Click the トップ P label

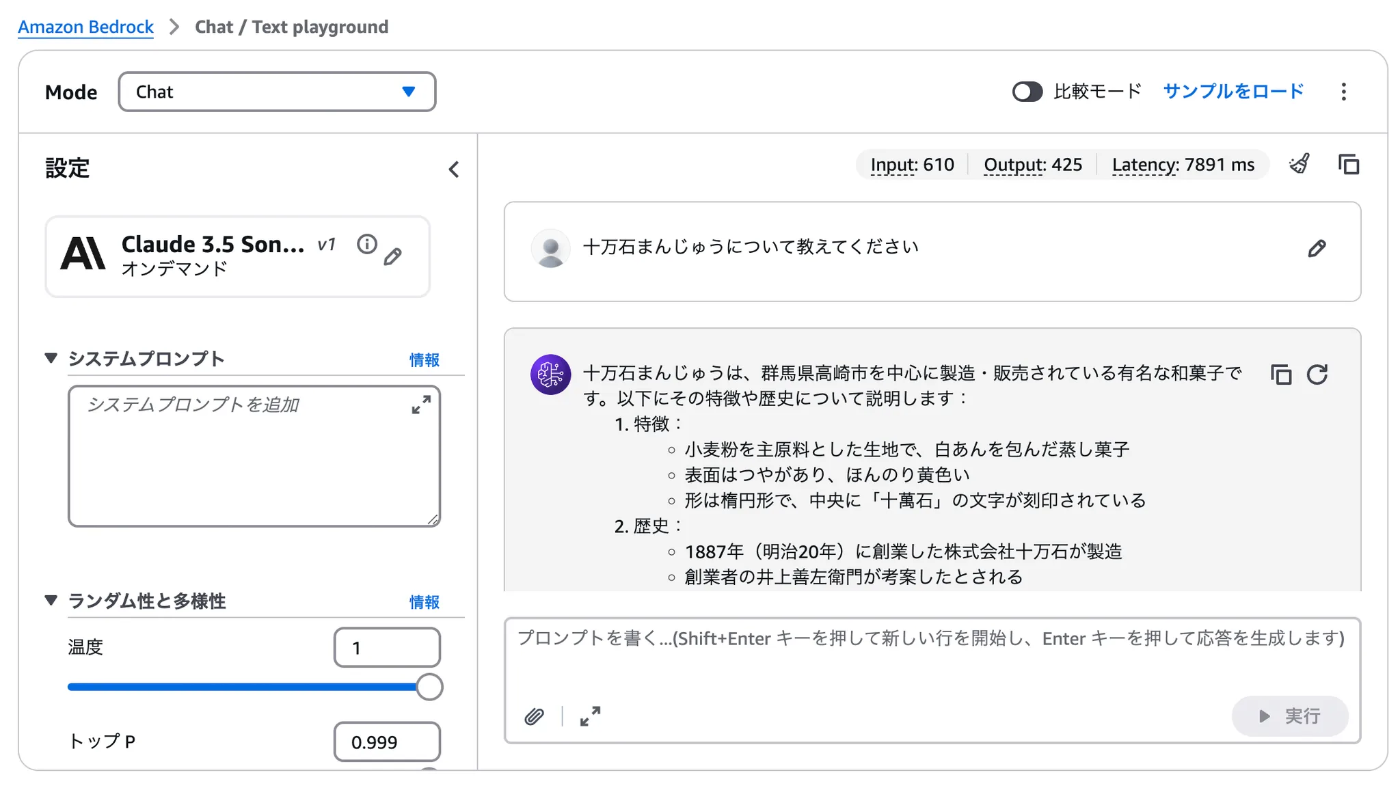101,742
